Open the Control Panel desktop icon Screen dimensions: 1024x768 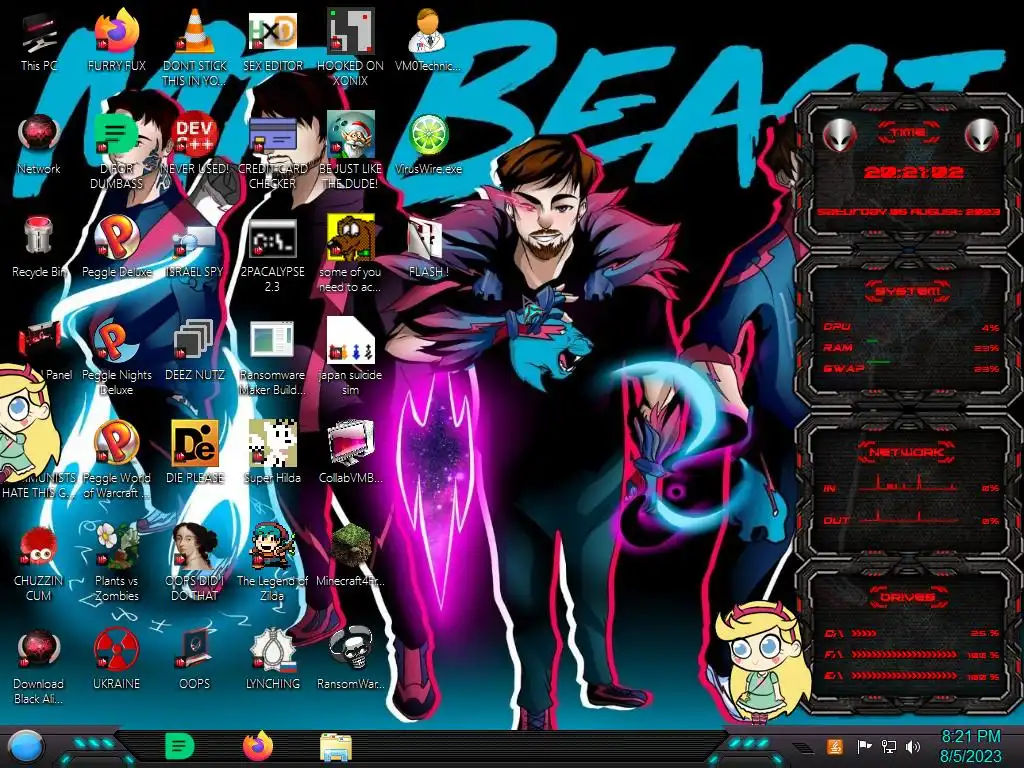(x=40, y=338)
